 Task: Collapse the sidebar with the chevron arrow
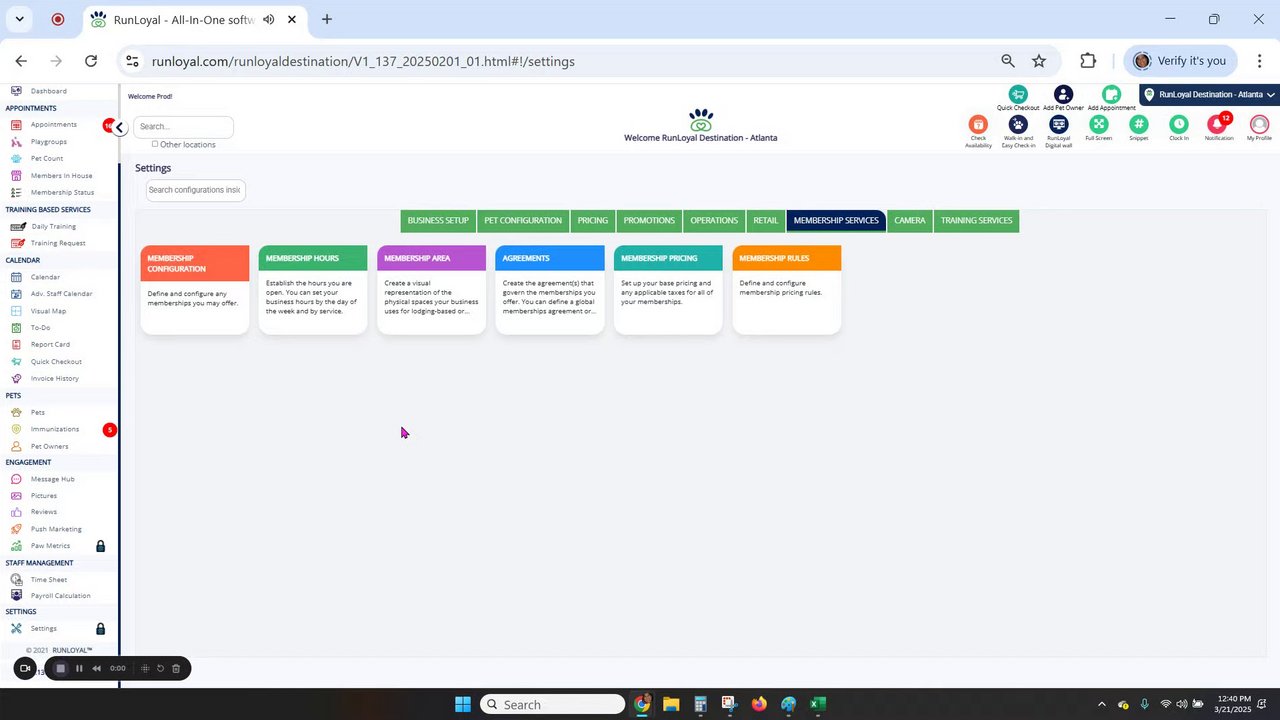point(119,127)
